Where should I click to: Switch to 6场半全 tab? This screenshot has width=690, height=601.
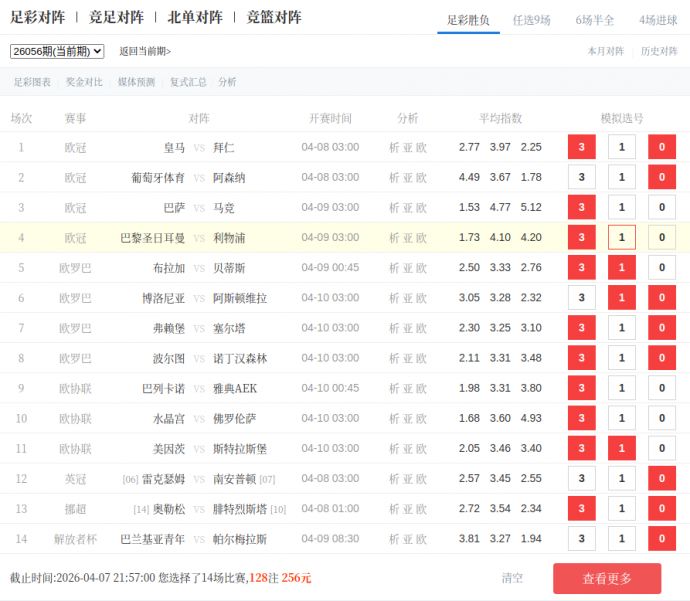tap(594, 20)
